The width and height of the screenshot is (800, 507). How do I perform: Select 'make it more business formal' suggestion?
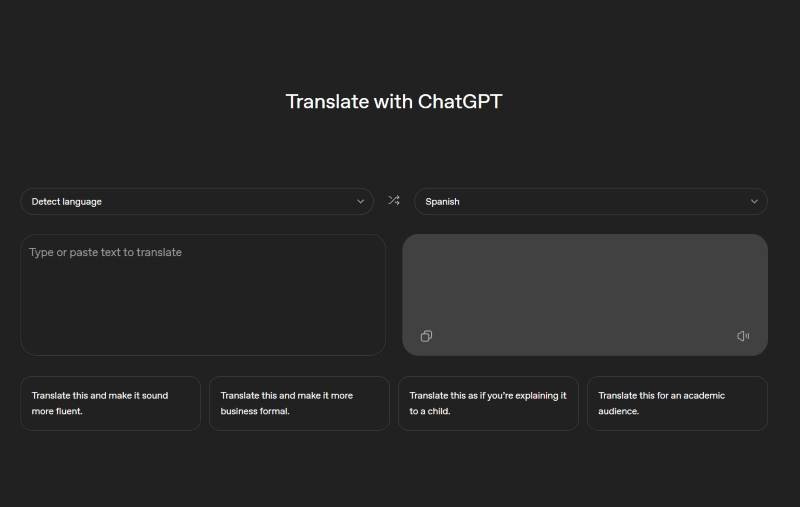[x=299, y=403]
